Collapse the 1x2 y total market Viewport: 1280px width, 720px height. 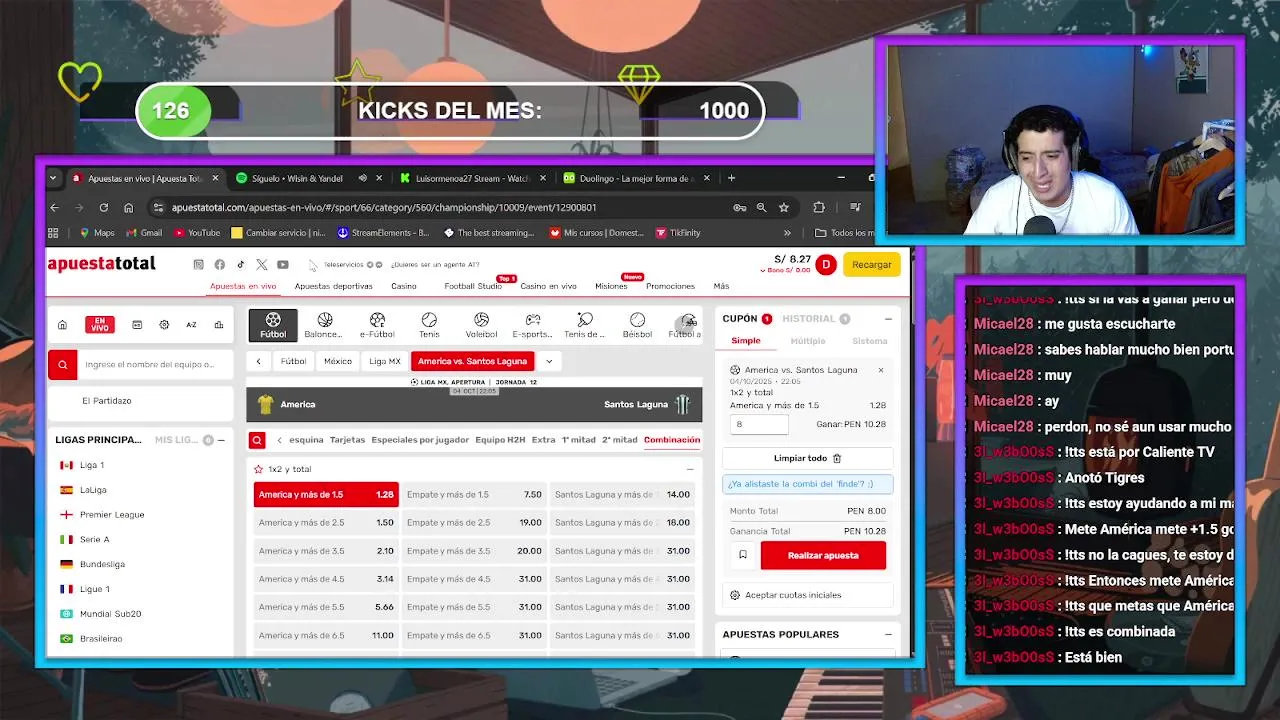(689, 469)
